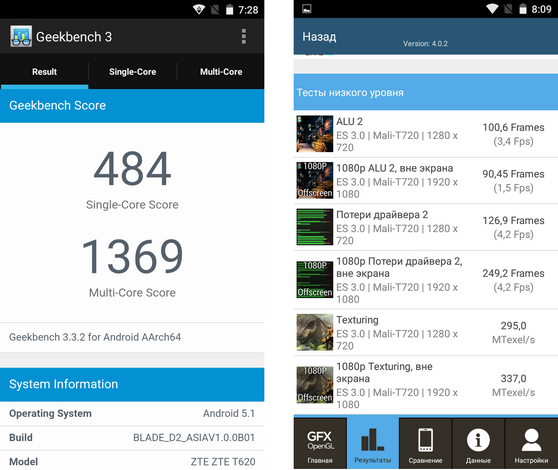Tap the 484 Single-Core Score number

click(132, 168)
